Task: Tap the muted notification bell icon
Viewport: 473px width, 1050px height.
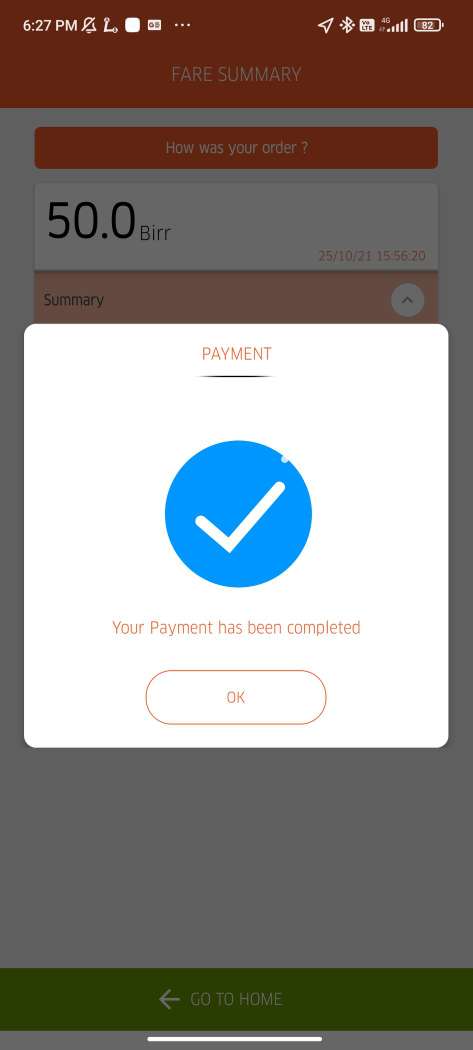Action: click(88, 25)
